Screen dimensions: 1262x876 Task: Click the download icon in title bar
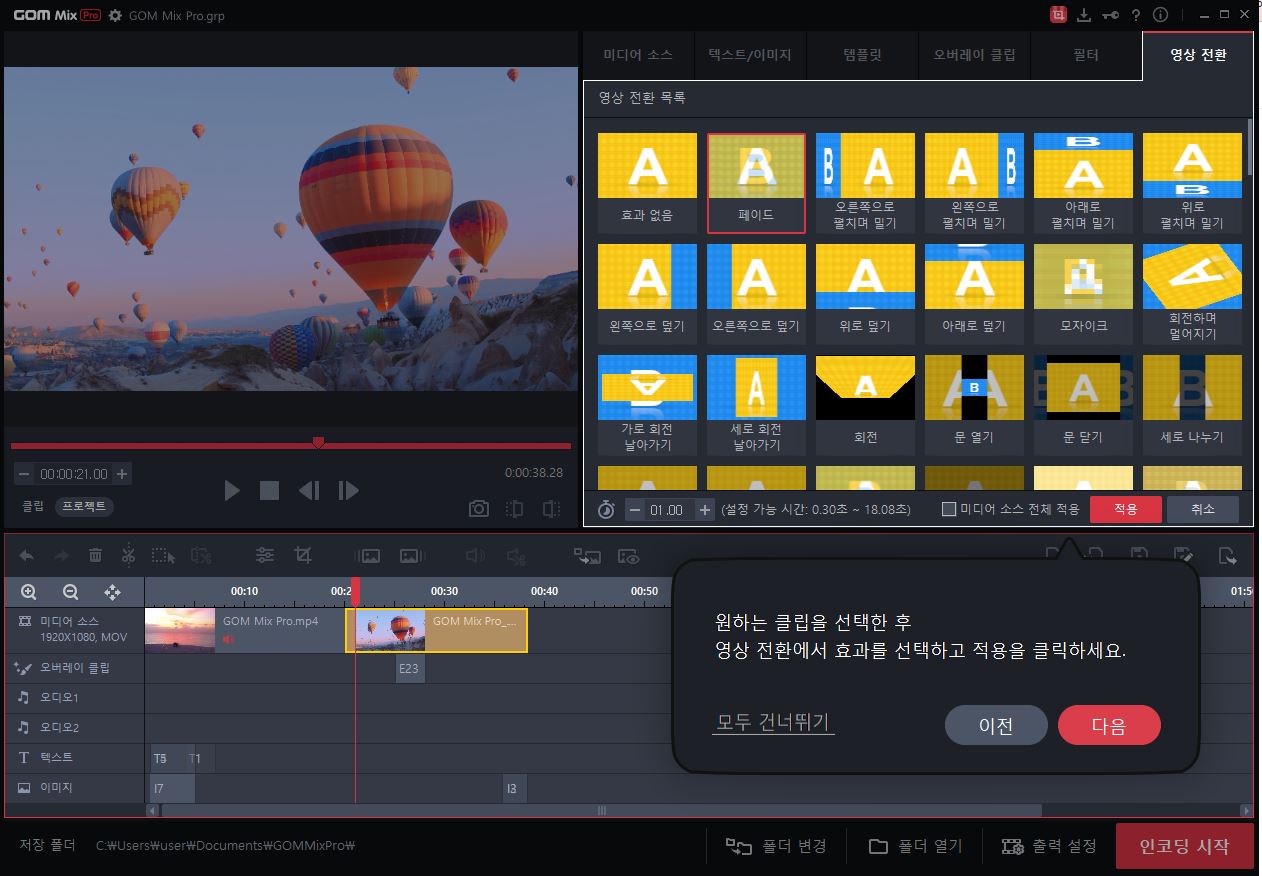(x=1085, y=15)
